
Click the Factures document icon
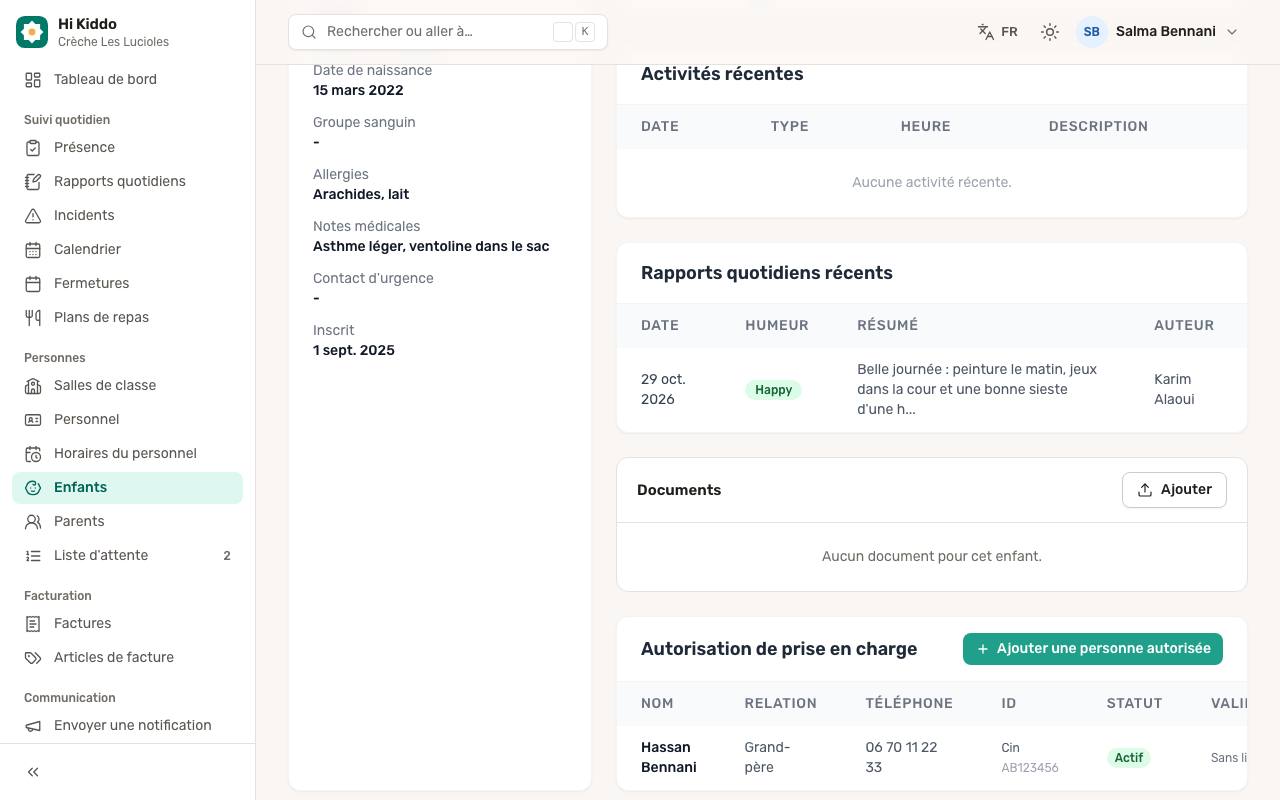tap(33, 624)
